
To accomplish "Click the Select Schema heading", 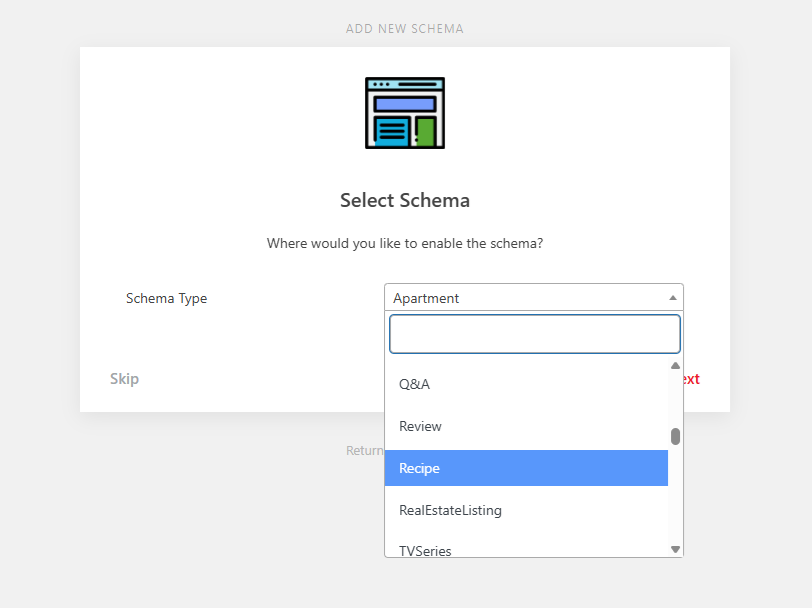I will (x=405, y=200).
